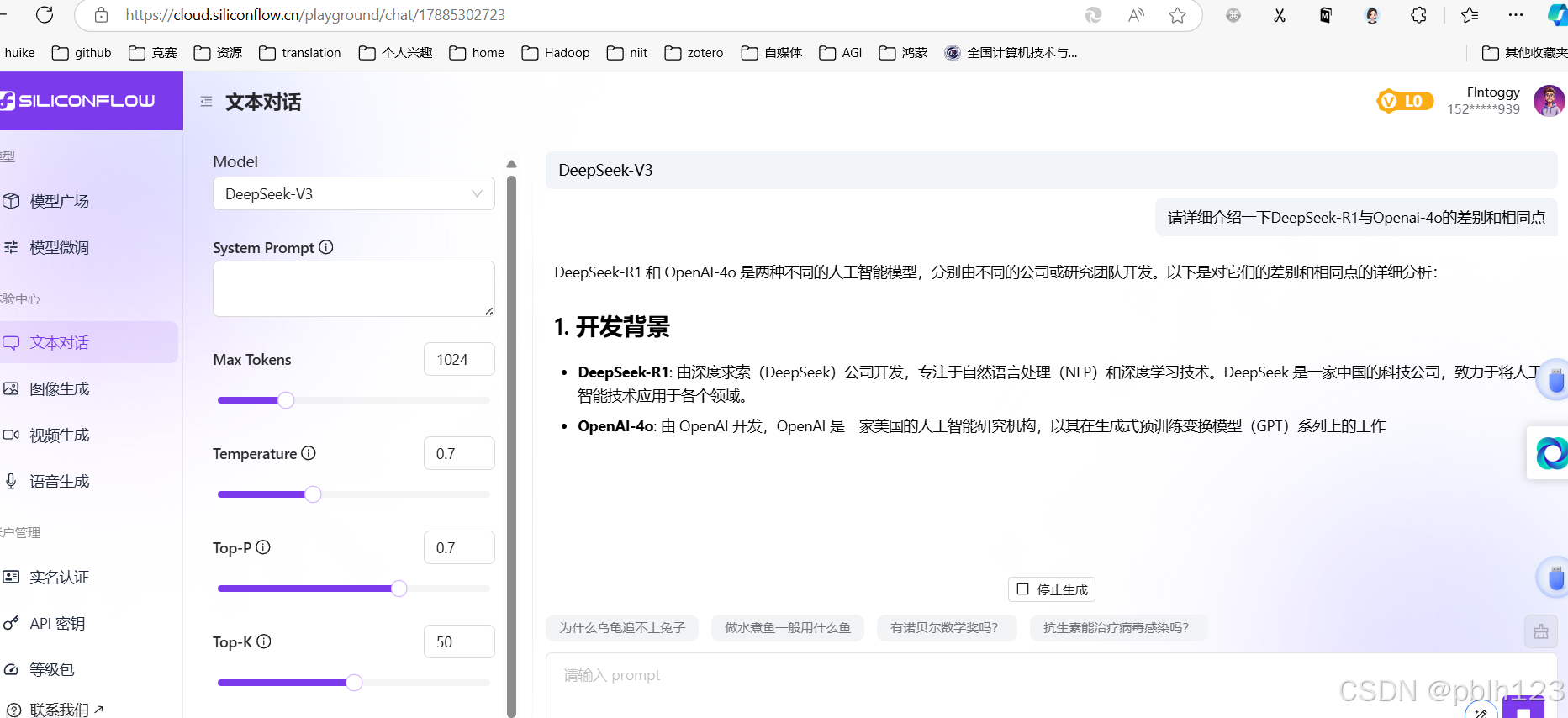
Task: Open the translation bookmarks folder
Action: click(x=300, y=53)
